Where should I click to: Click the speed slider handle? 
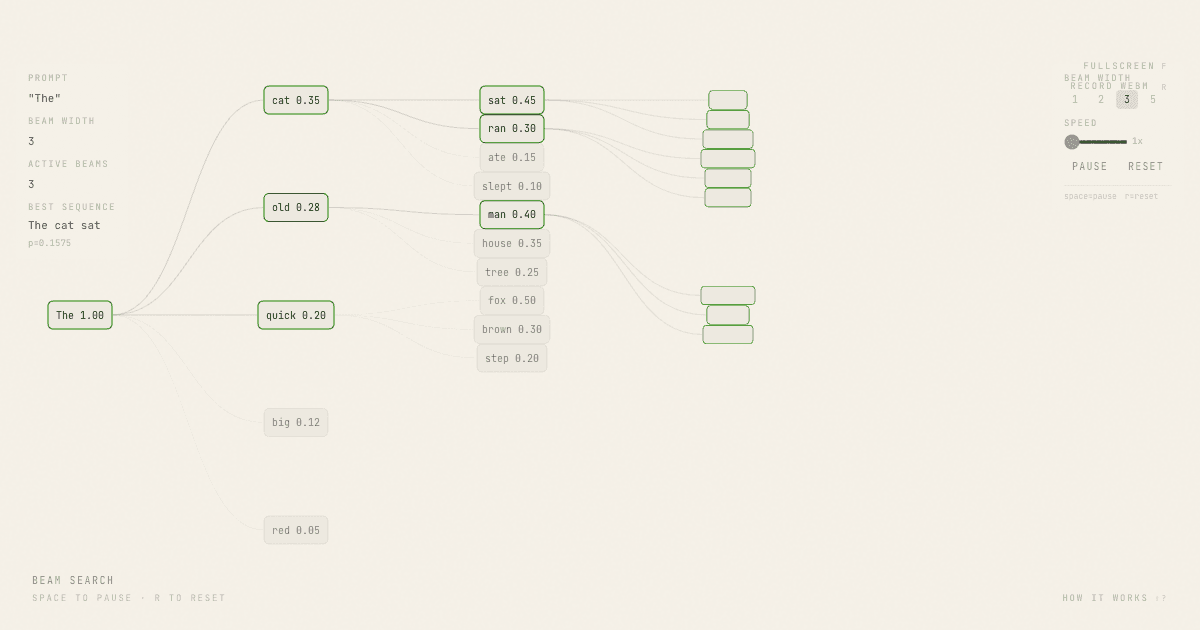click(x=1072, y=142)
